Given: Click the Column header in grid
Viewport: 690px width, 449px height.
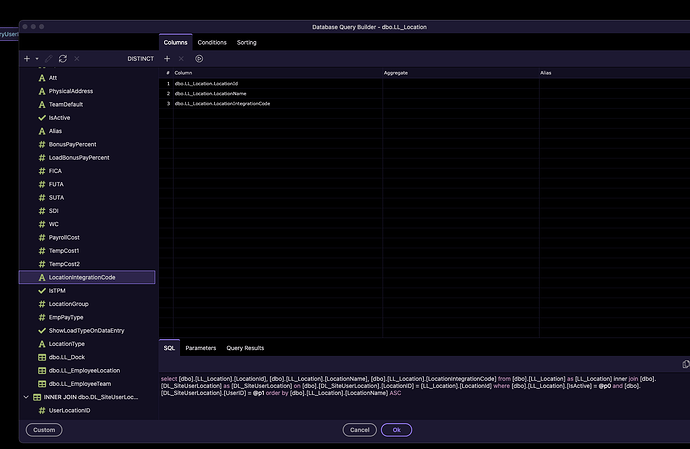Looking at the screenshot, I should tap(183, 73).
